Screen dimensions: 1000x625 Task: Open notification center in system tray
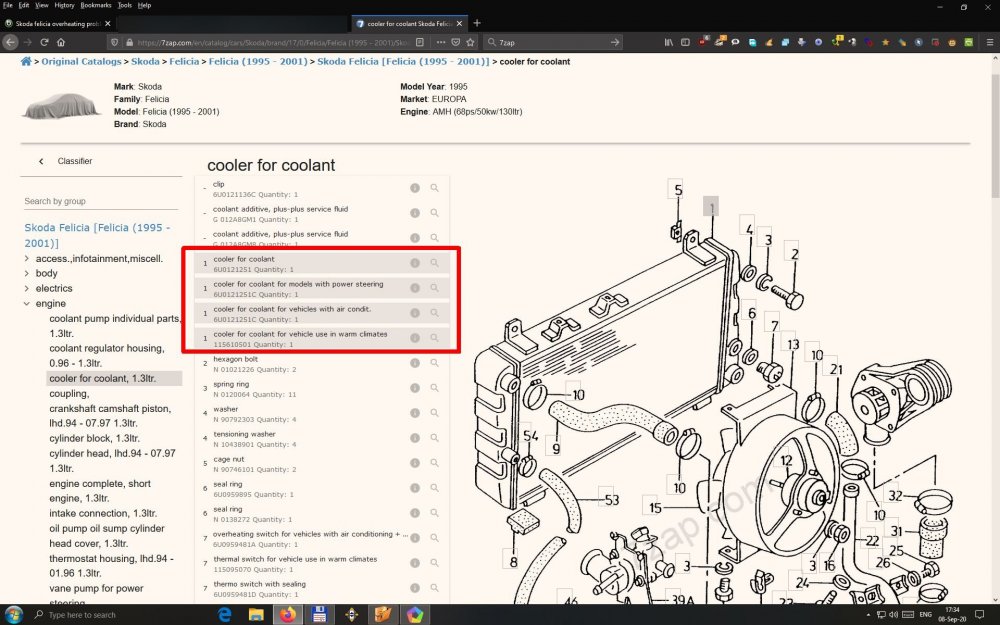[980, 615]
